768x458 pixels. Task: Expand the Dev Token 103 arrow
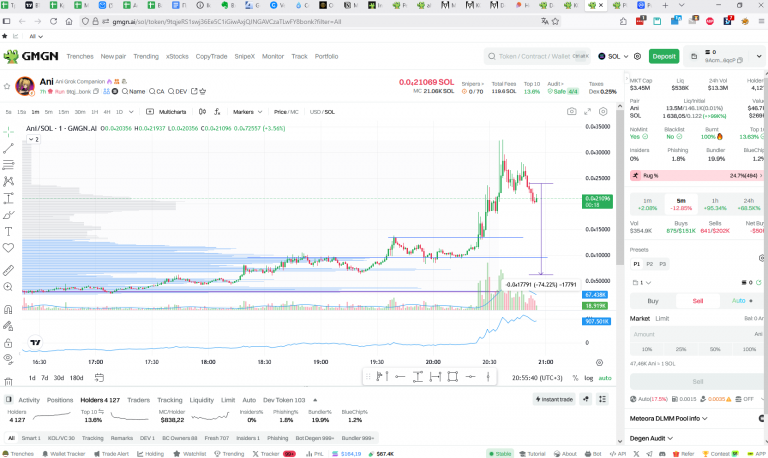click(315, 400)
